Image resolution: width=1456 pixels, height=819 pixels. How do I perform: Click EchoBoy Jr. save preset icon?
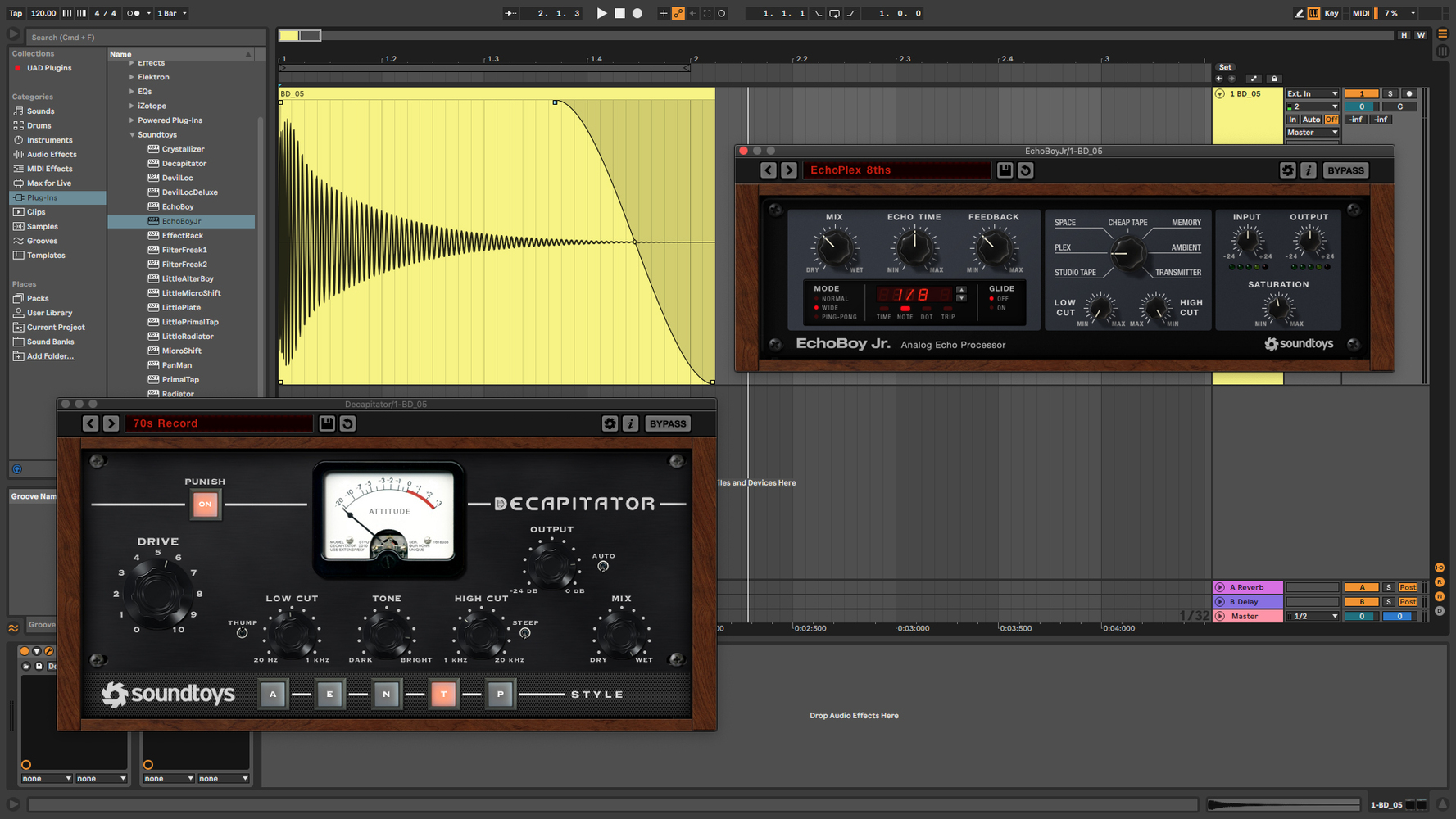pos(1005,170)
